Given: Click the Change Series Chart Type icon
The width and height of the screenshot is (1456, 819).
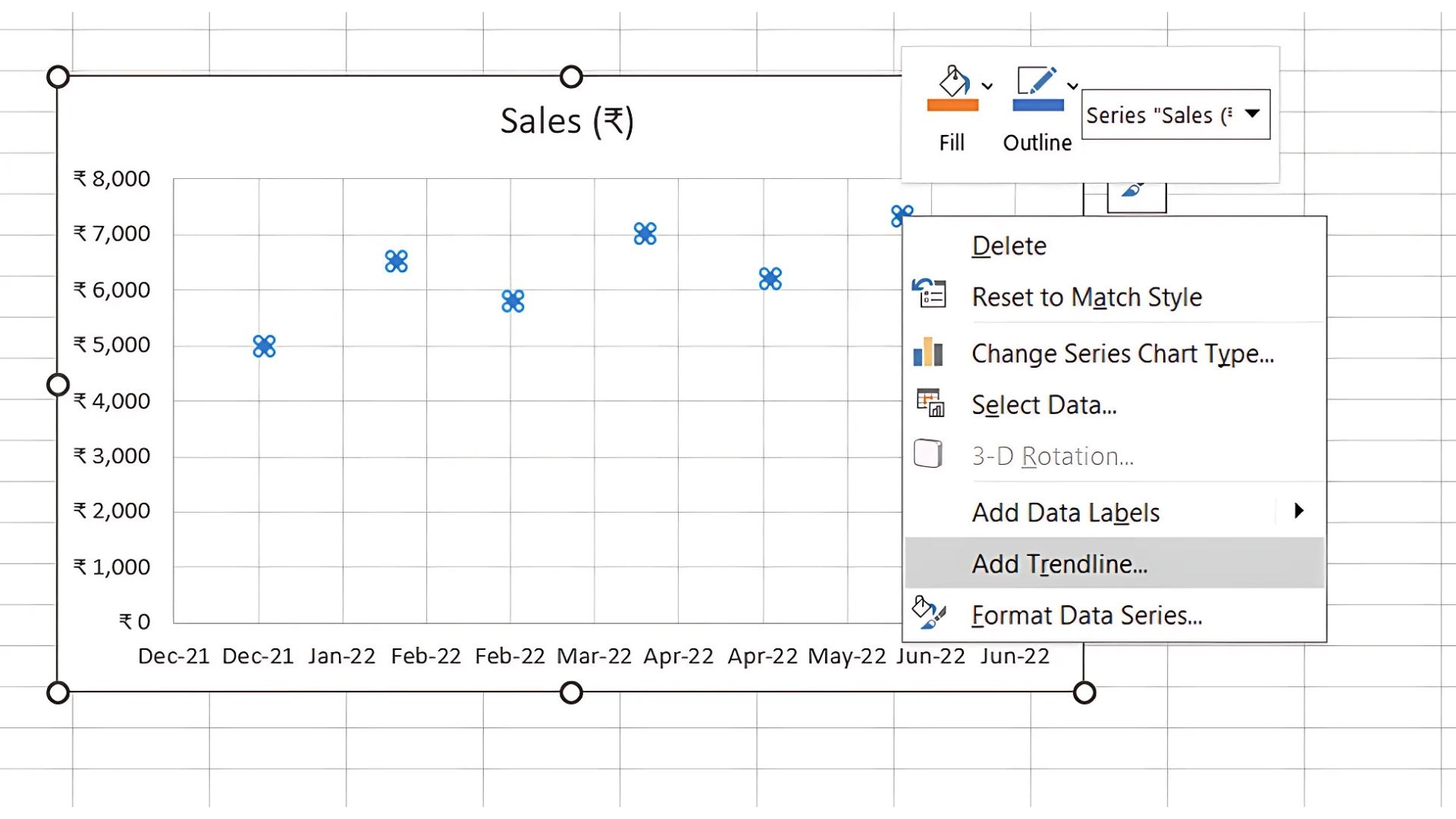Looking at the screenshot, I should (x=928, y=353).
